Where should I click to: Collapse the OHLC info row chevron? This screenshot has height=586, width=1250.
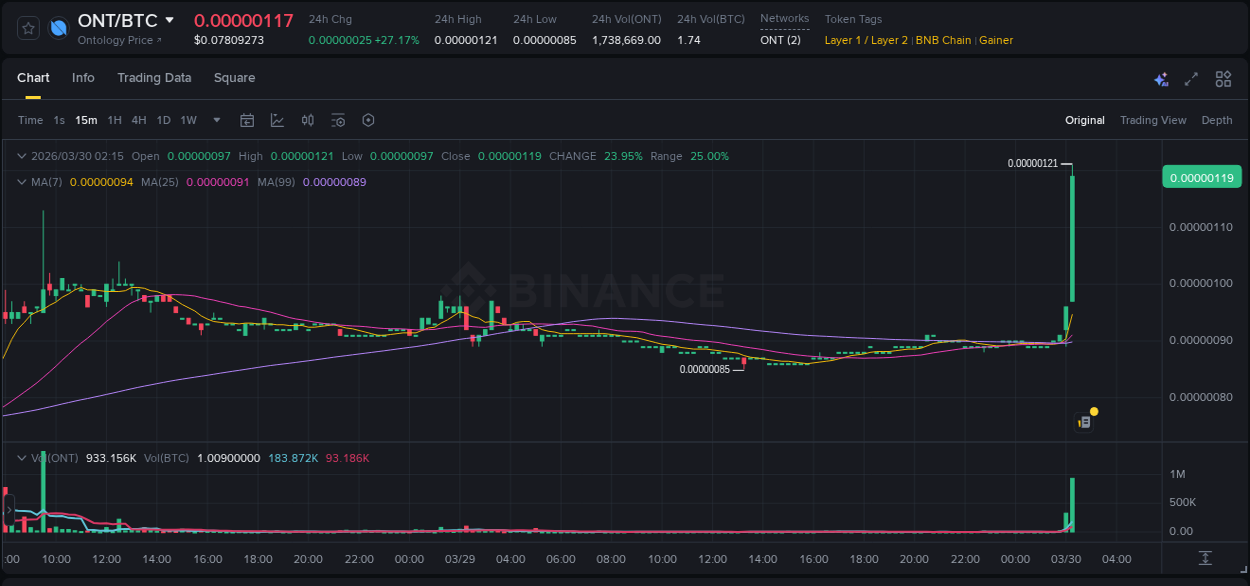pos(22,156)
